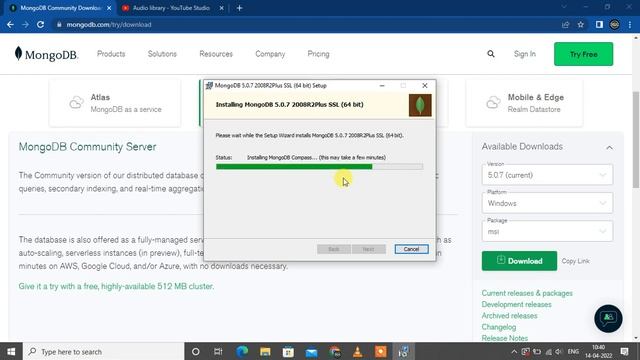Click the page vertical scrollbar thumb
The image size is (640, 360).
636,140
